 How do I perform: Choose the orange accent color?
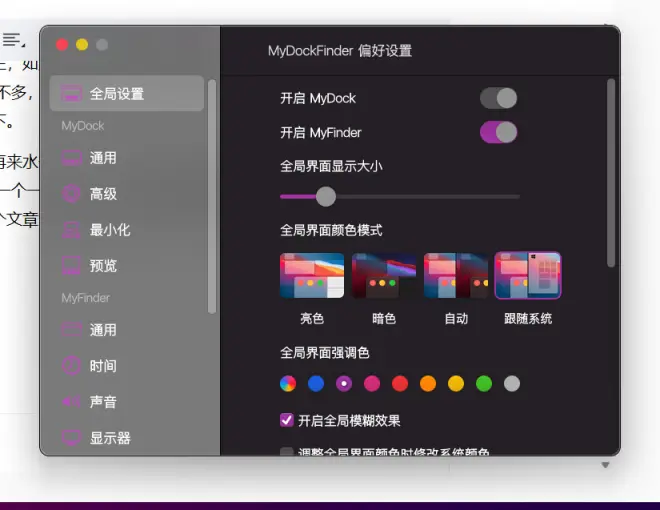point(428,383)
